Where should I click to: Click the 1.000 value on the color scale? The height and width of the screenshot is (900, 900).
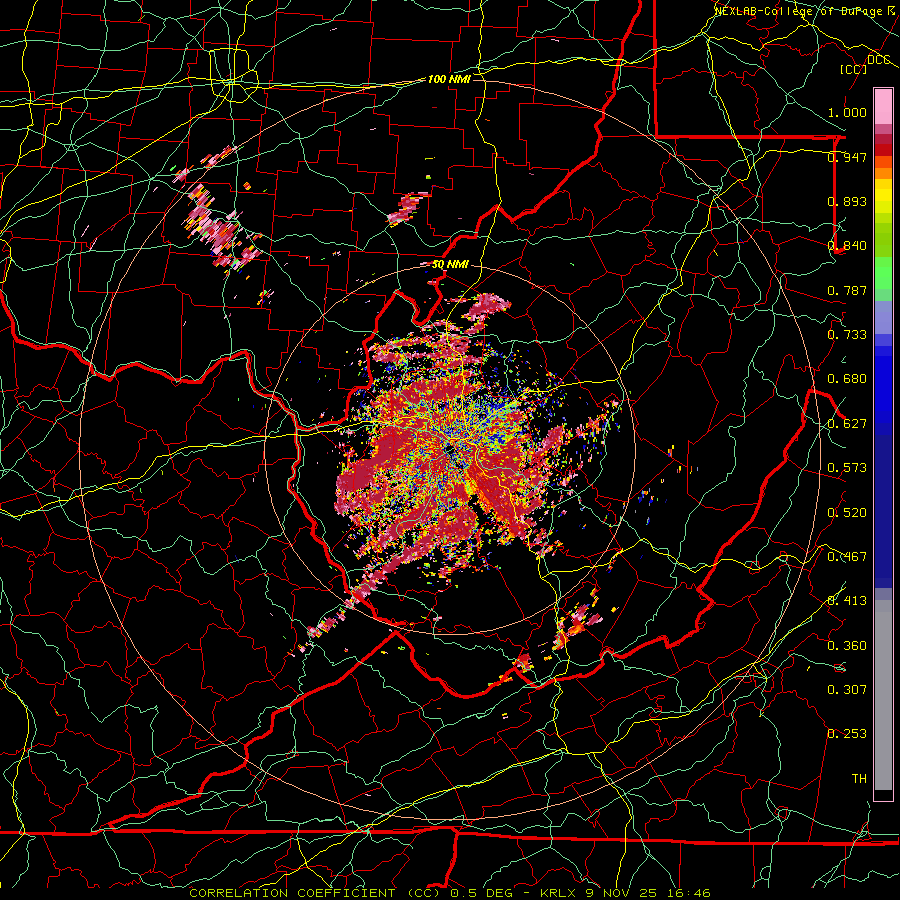click(x=847, y=112)
